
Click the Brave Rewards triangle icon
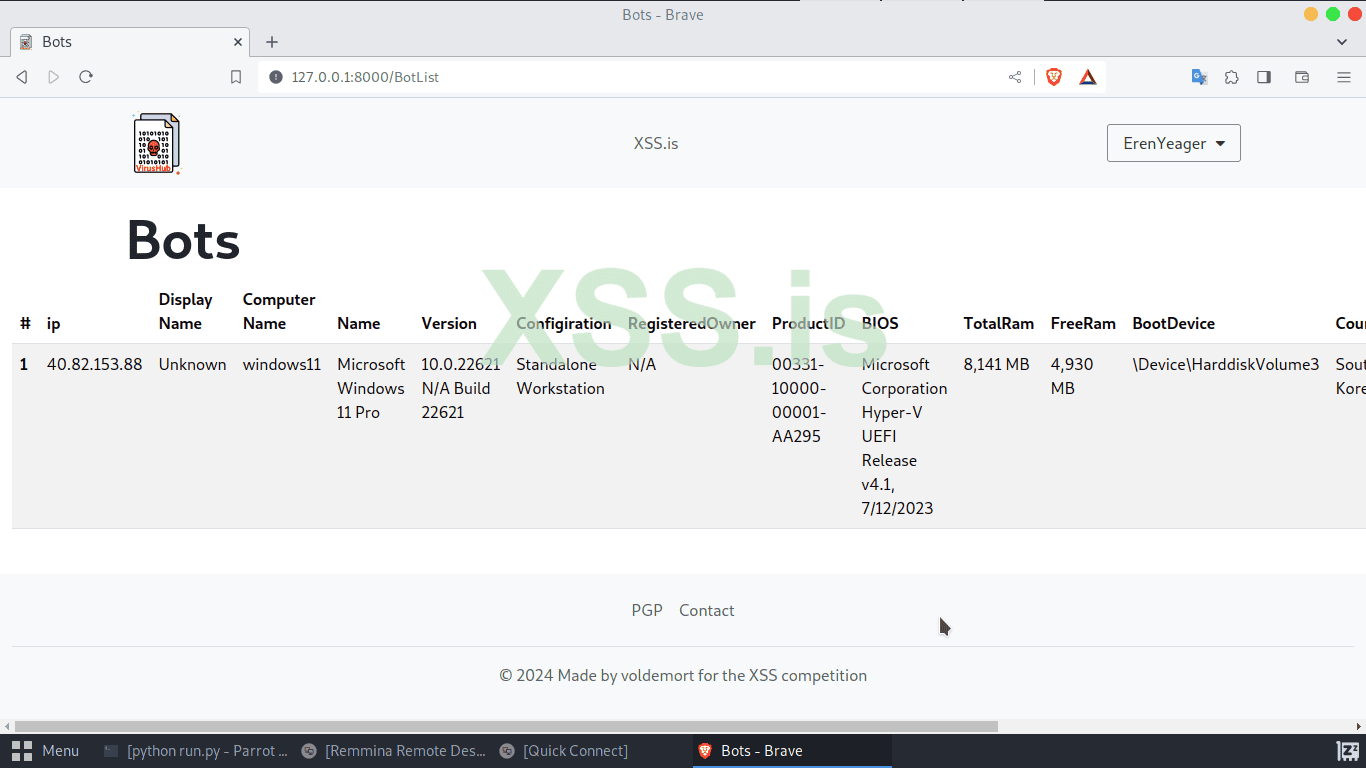(1087, 76)
